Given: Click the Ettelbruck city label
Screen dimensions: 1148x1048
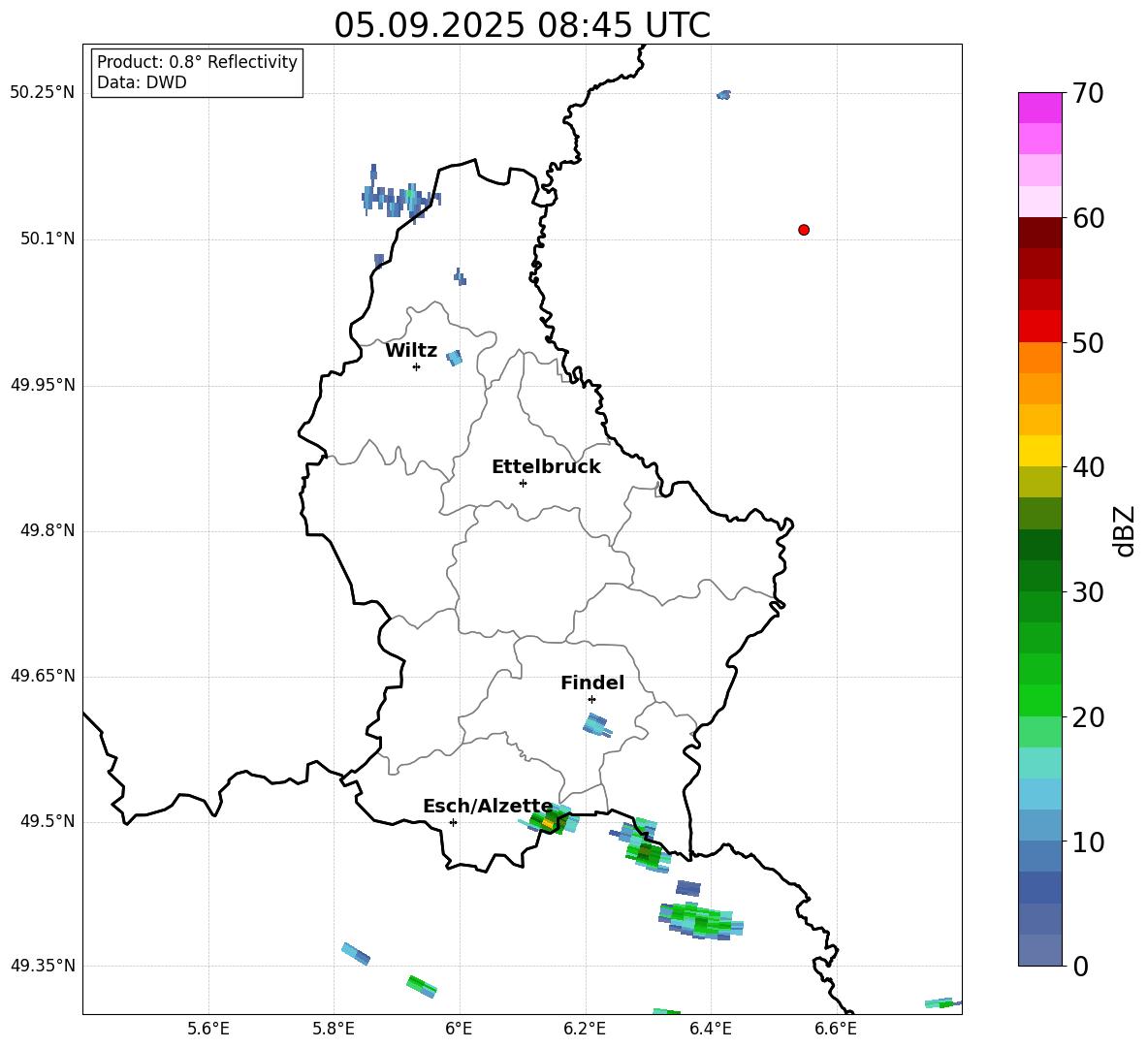Looking at the screenshot, I should (546, 467).
